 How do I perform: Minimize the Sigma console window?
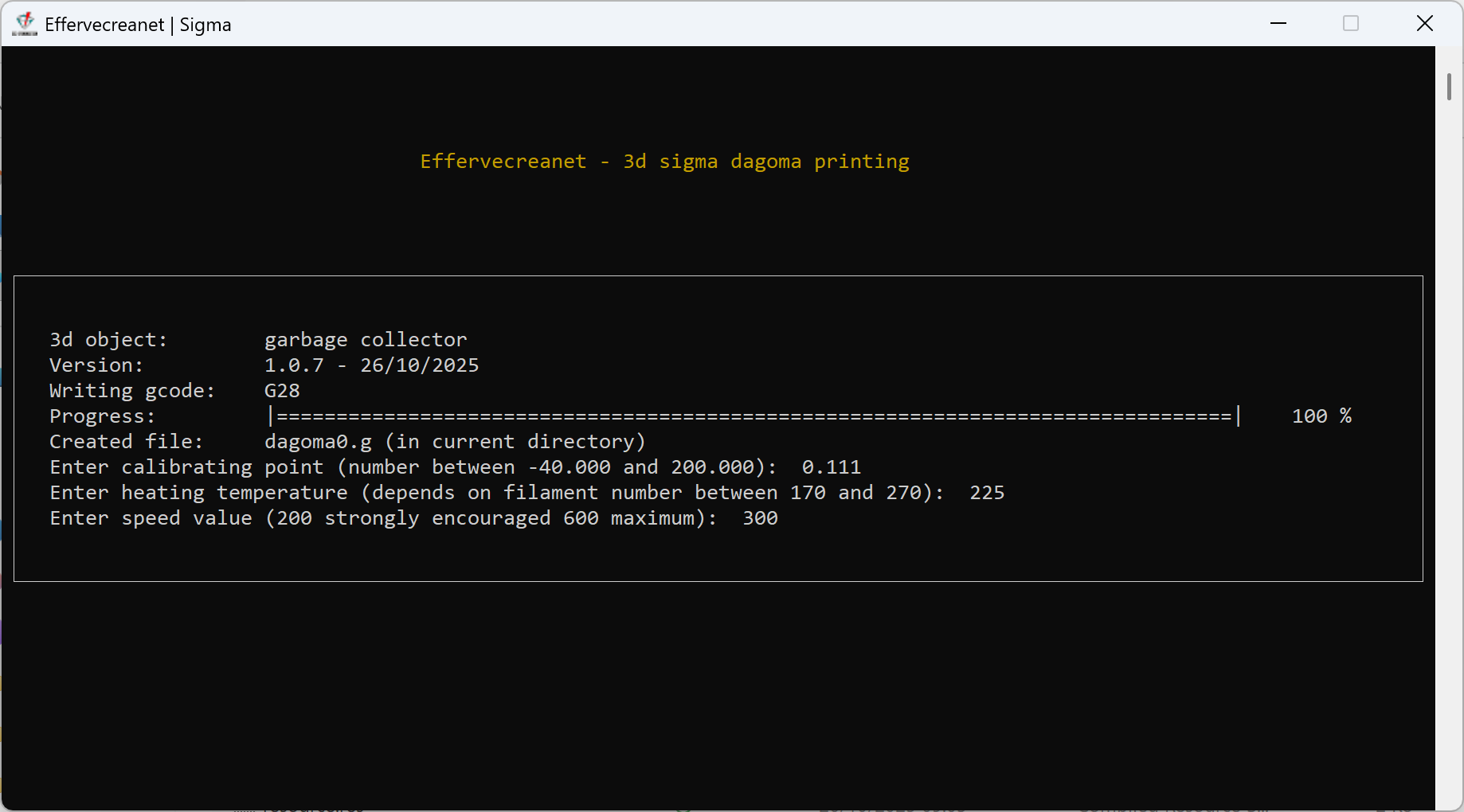(1278, 24)
